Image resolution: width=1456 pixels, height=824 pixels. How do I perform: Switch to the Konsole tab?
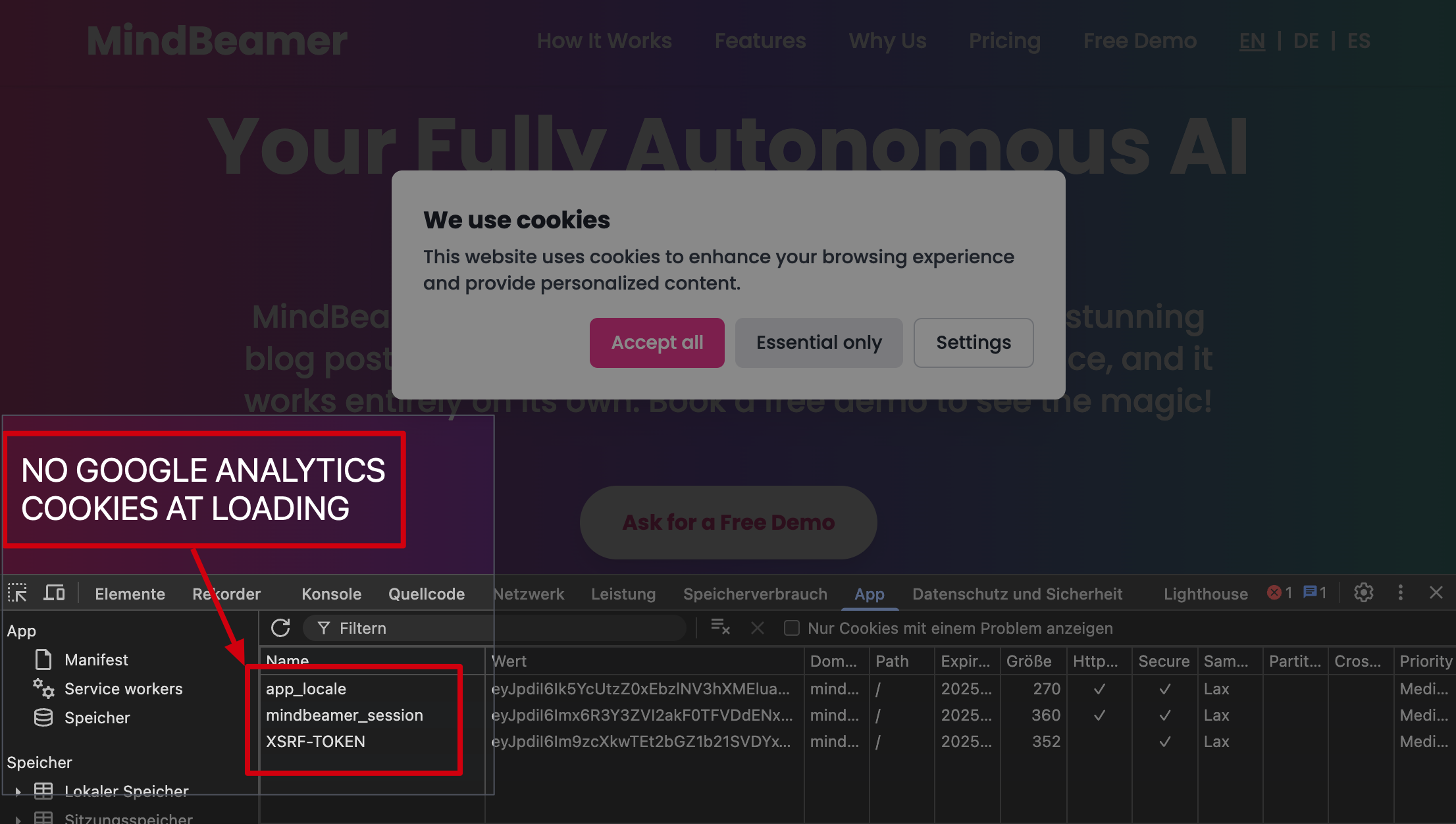[331, 594]
